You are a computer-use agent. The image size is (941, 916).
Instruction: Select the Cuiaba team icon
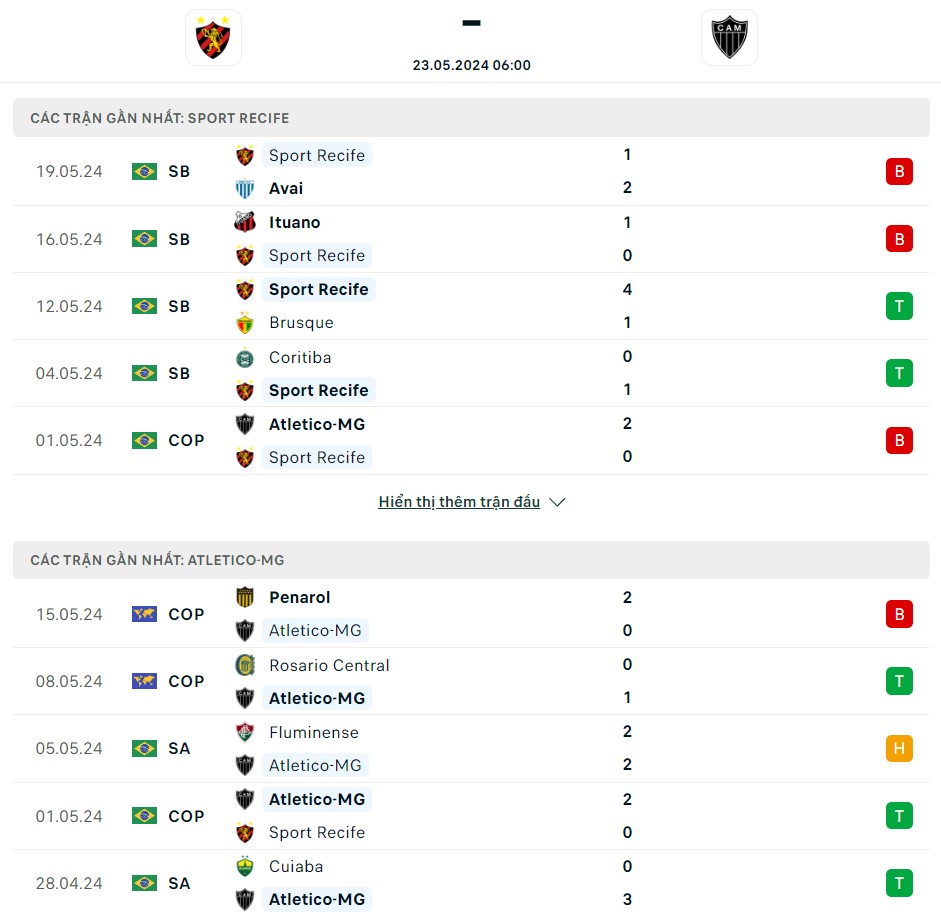pos(245,866)
